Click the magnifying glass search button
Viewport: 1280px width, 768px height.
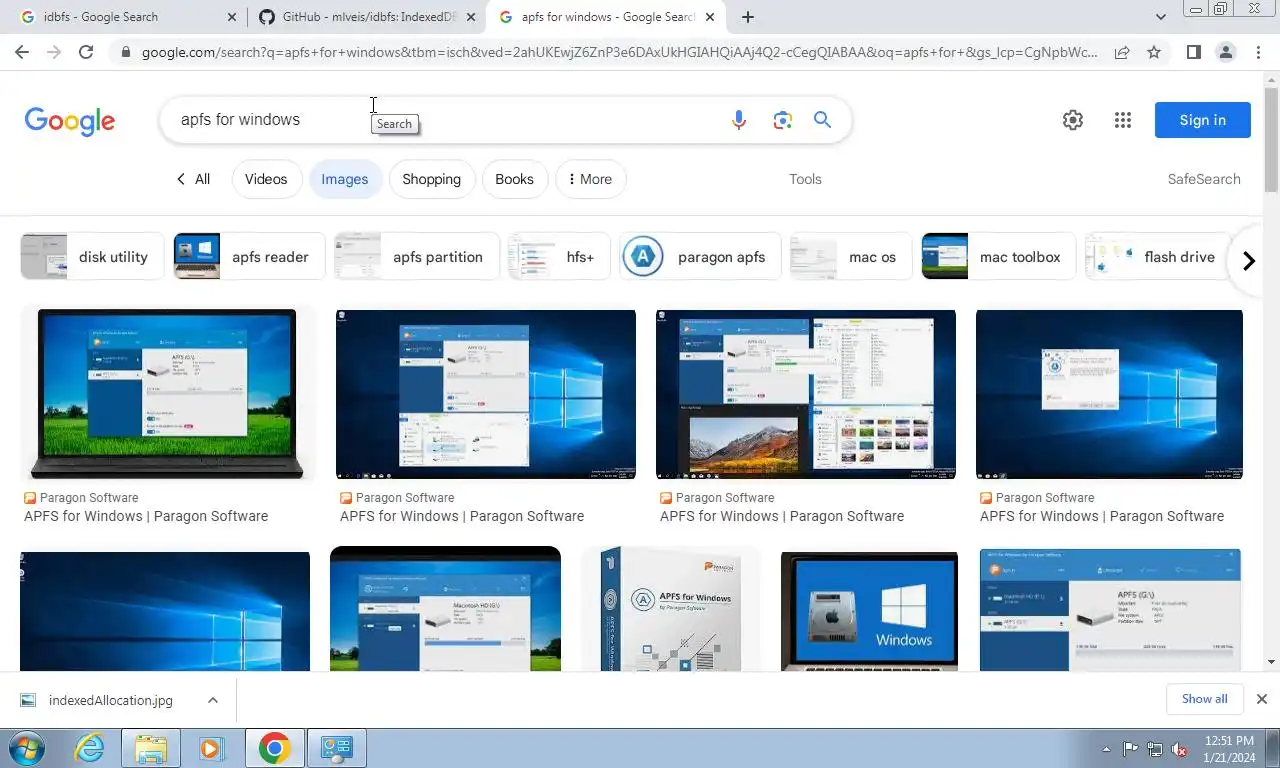pyautogui.click(x=822, y=120)
